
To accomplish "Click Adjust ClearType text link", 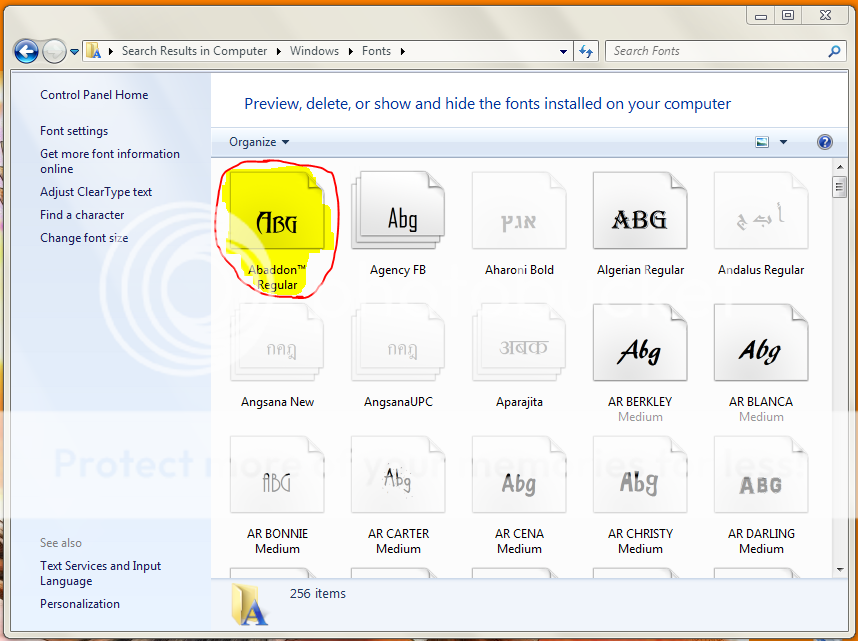I will pos(96,192).
